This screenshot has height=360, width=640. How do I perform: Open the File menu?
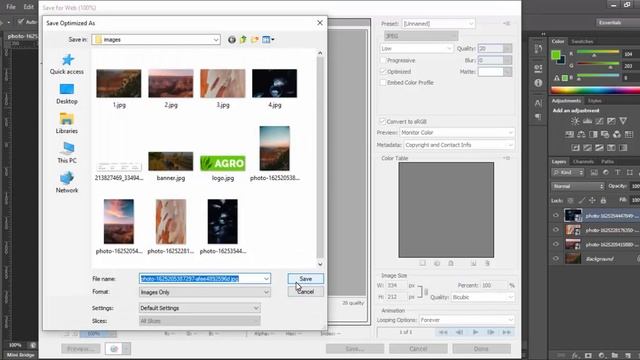pos(11,7)
